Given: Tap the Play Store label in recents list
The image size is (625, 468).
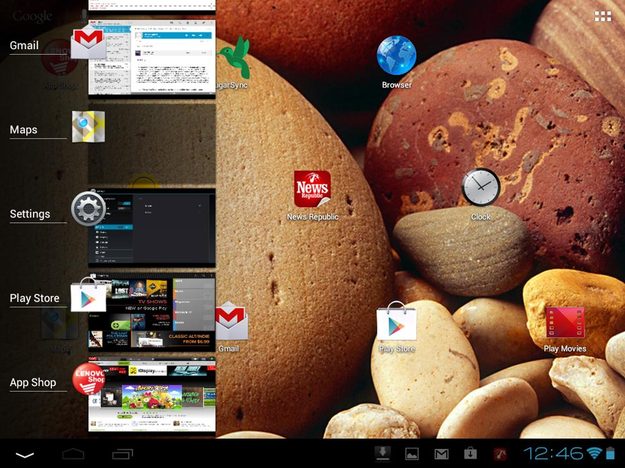Looking at the screenshot, I should point(35,298).
